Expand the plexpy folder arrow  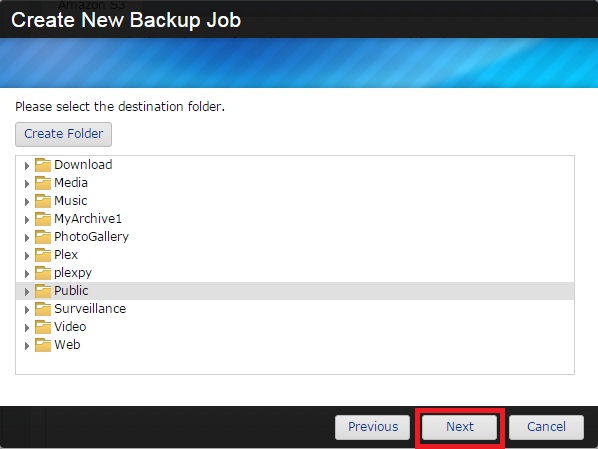[27, 274]
